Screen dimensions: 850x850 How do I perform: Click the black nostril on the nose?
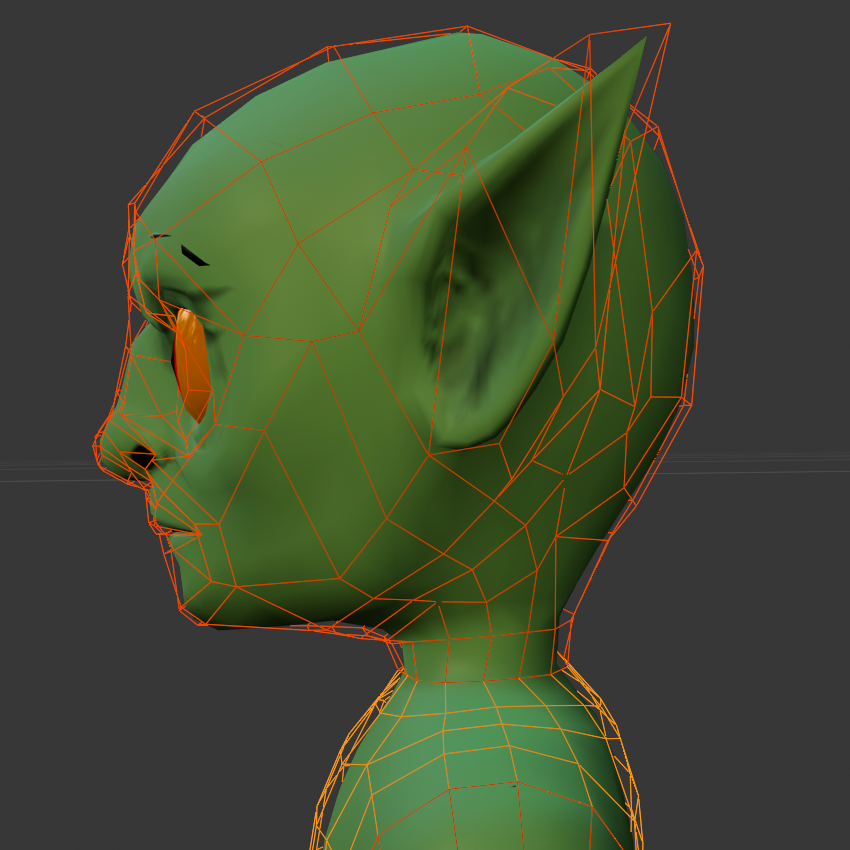point(143,456)
